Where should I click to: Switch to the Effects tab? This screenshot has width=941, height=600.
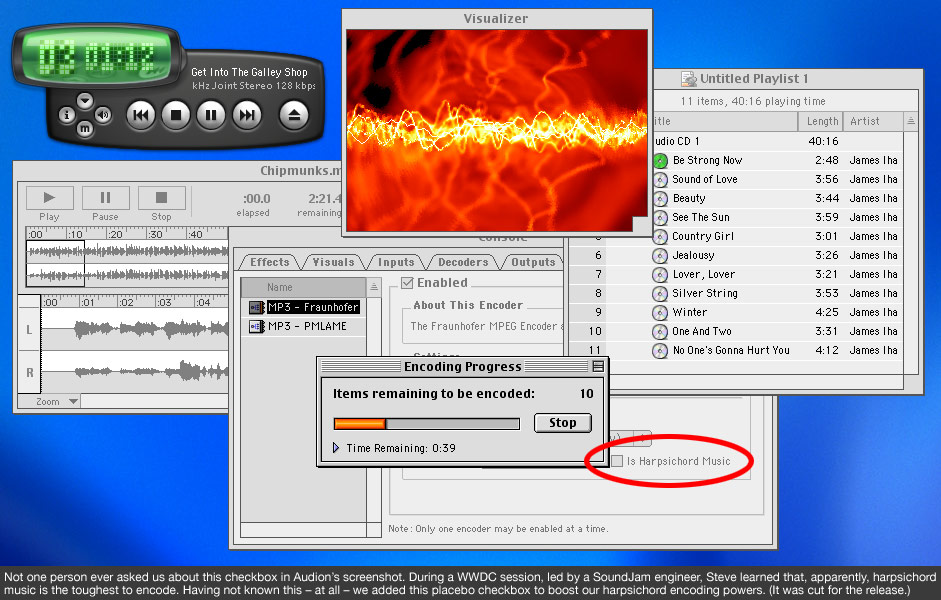click(x=269, y=262)
